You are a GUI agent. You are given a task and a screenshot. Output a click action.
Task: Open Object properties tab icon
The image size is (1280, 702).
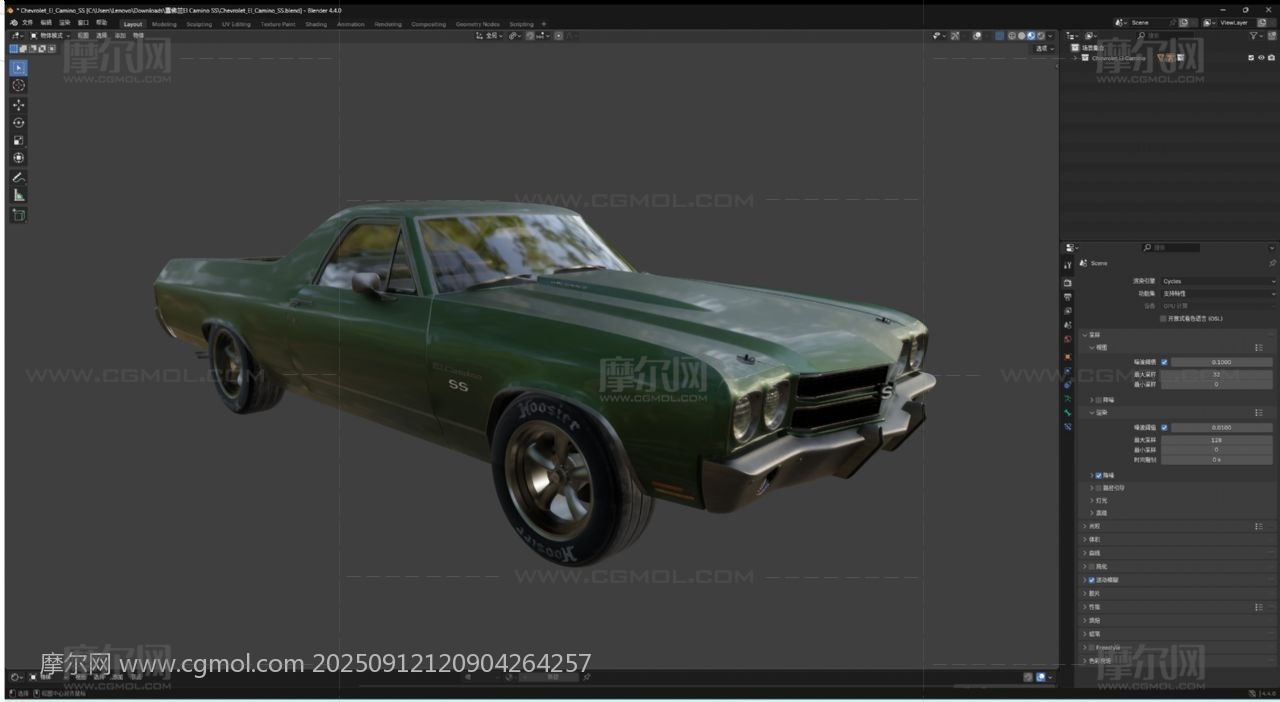(x=1068, y=356)
